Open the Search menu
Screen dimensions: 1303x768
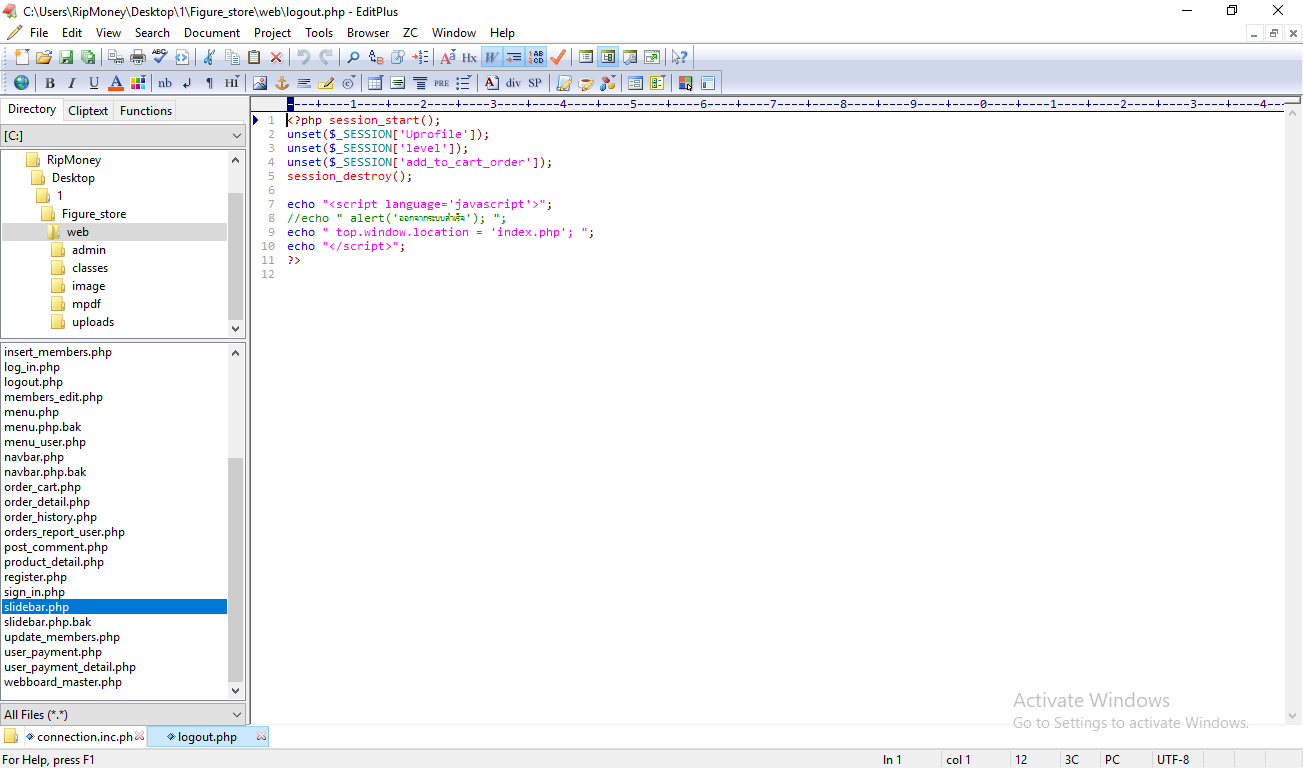(x=152, y=33)
